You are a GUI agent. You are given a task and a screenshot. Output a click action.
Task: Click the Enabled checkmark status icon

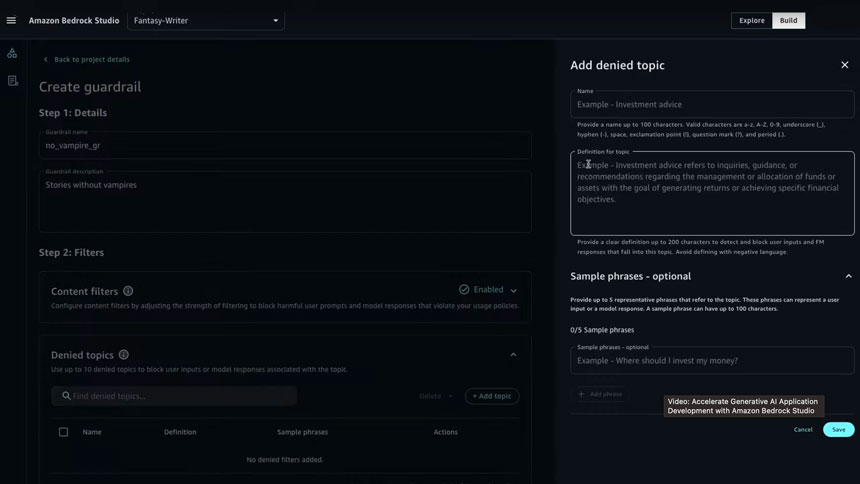click(464, 289)
